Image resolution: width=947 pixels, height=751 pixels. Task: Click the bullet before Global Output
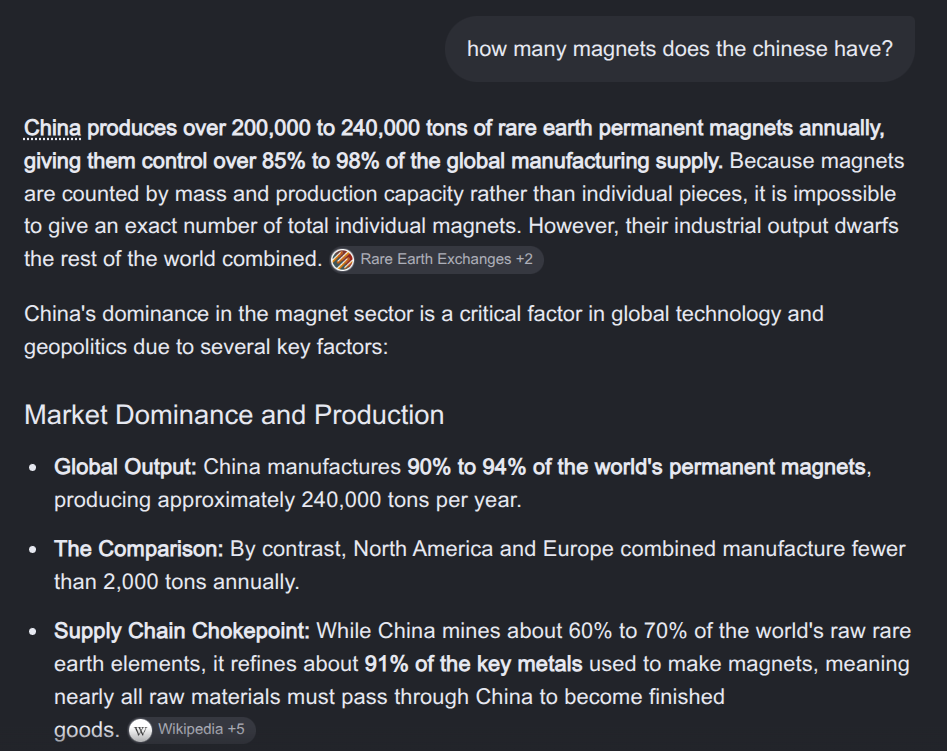[x=33, y=468]
